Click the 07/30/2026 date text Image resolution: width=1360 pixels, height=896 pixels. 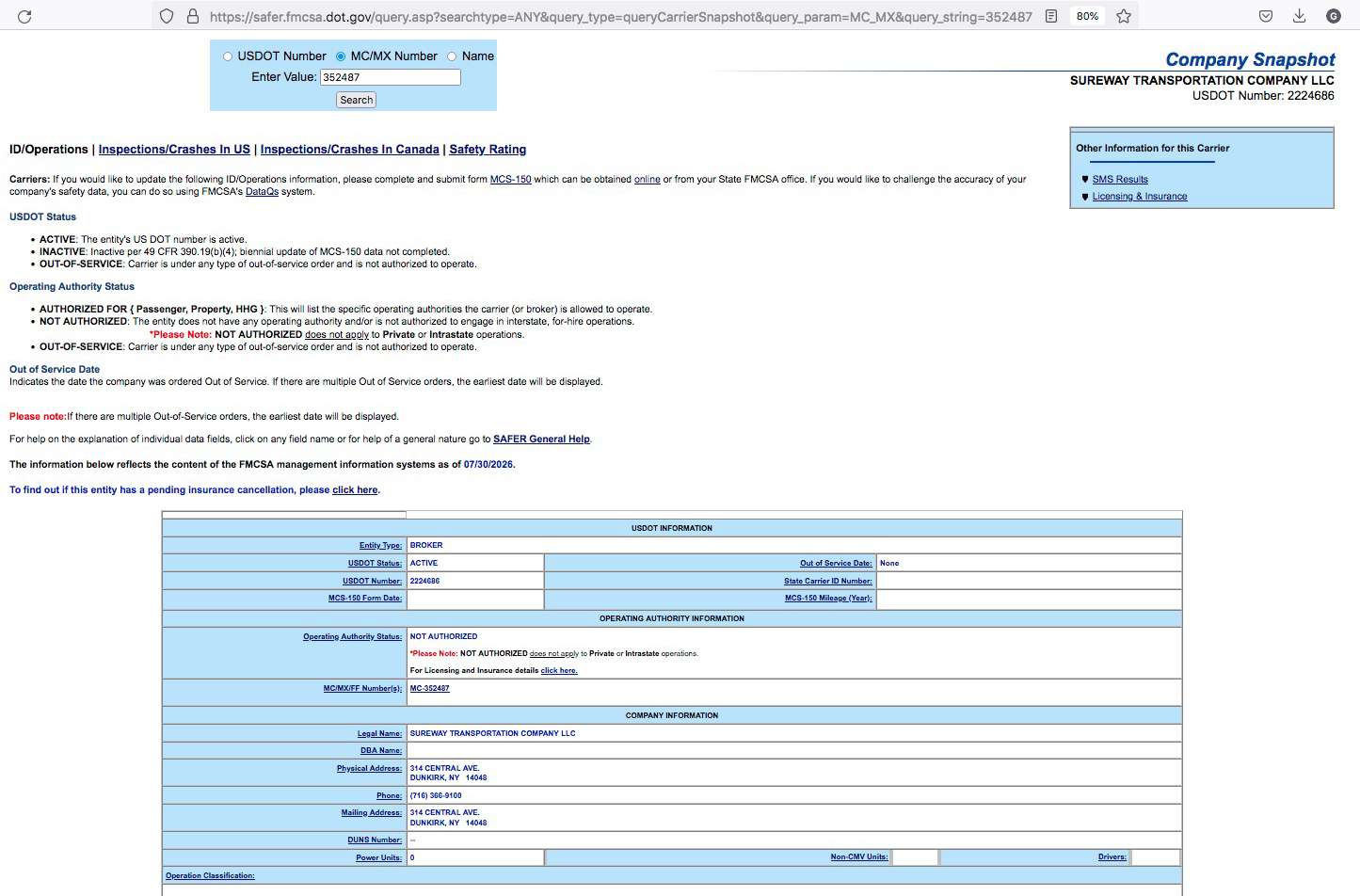(x=489, y=464)
